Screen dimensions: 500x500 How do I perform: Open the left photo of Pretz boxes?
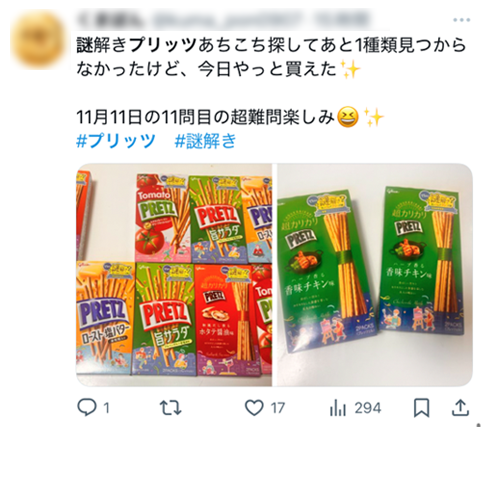coord(174,275)
